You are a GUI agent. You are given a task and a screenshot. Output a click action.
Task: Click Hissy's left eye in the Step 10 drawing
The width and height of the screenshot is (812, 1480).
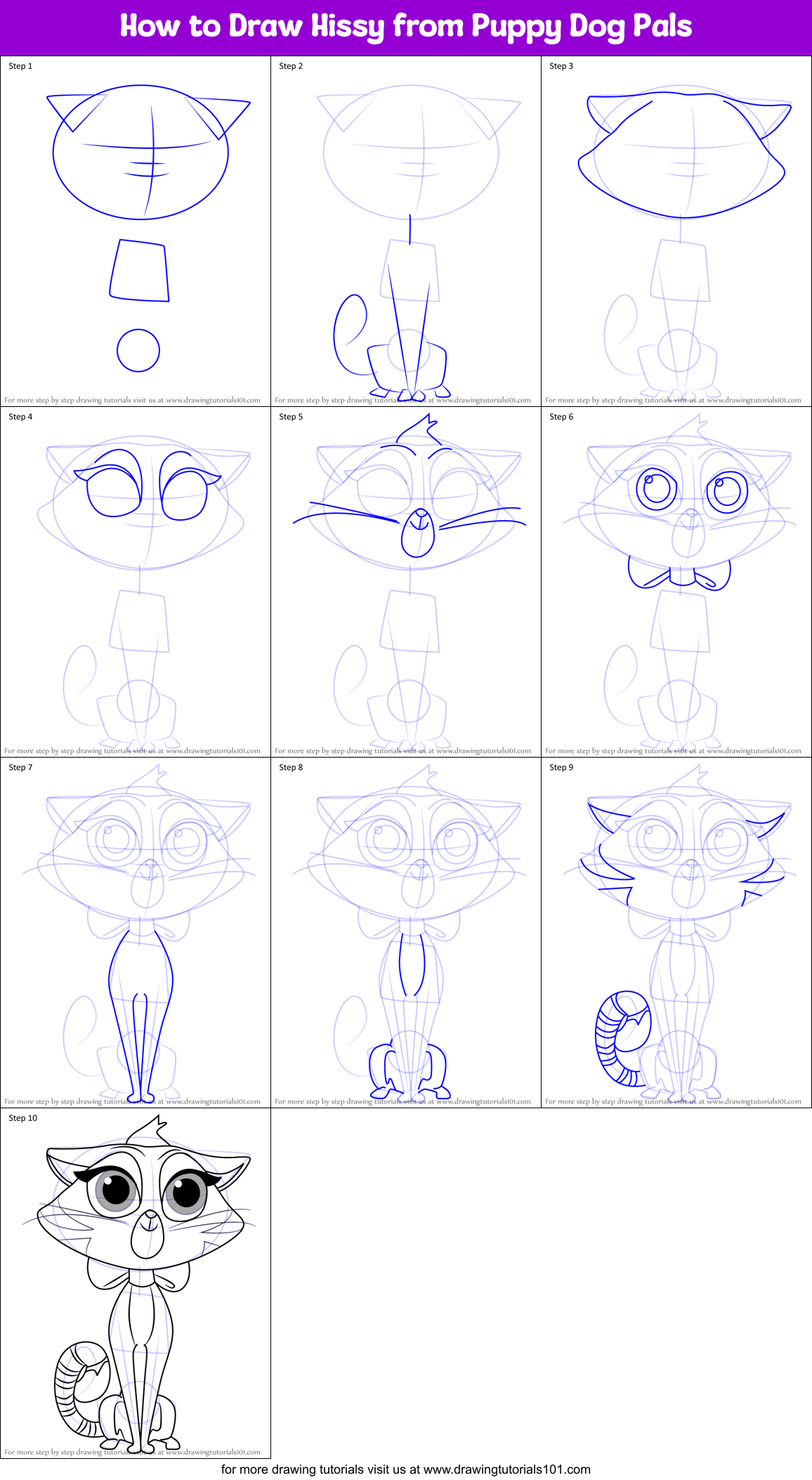tap(114, 1189)
